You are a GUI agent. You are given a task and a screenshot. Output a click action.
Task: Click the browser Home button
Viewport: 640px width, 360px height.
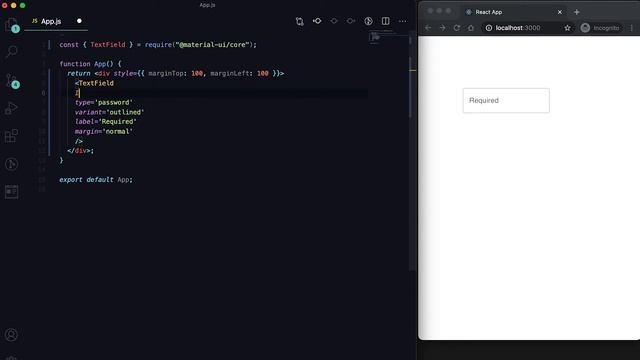click(x=471, y=28)
